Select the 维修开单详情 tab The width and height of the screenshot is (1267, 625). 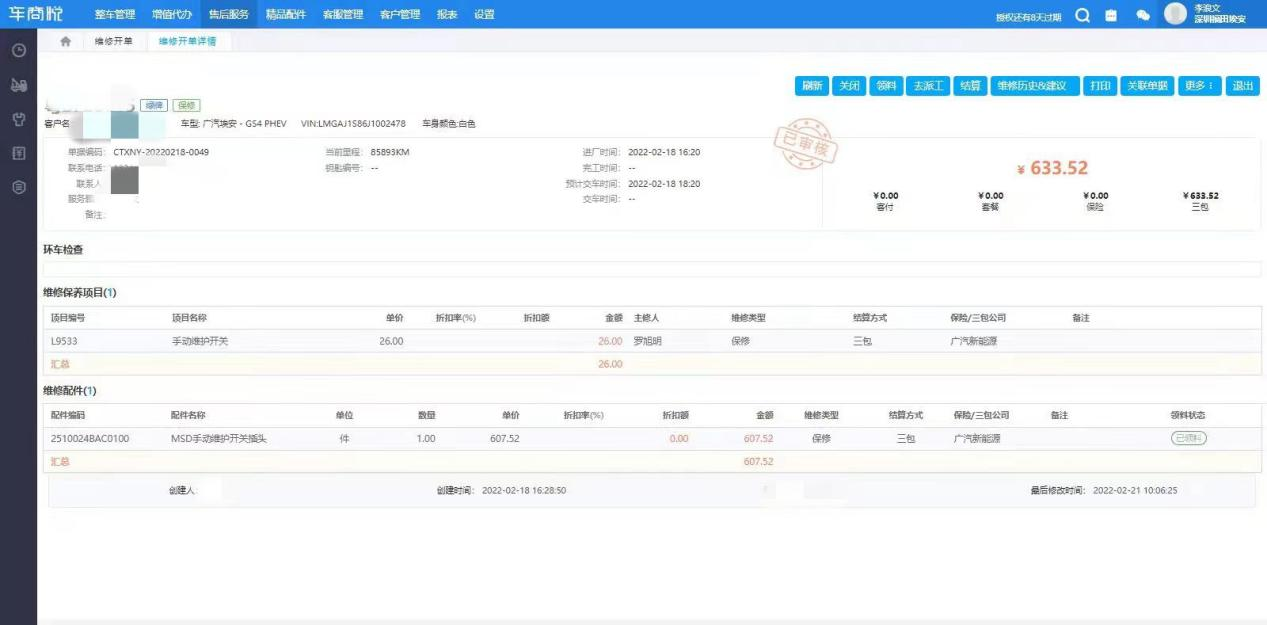tap(187, 41)
